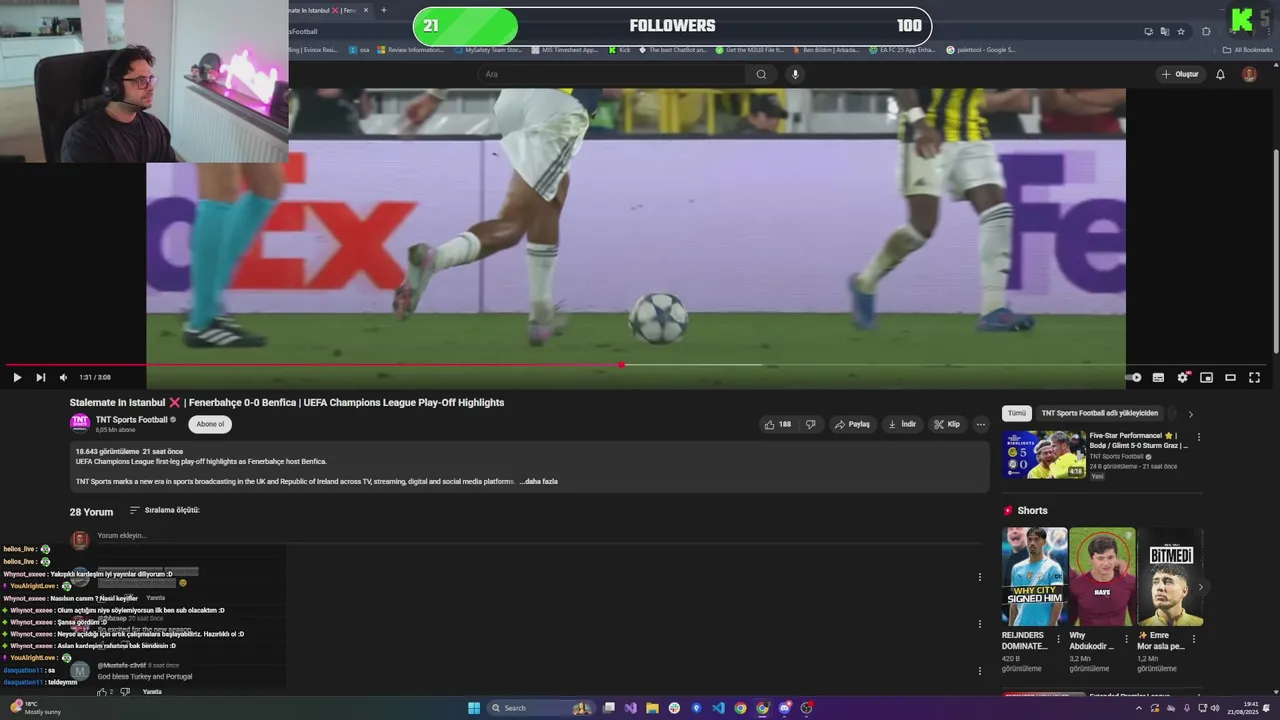
Task: Open the Kick bookmark
Action: [x=620, y=49]
